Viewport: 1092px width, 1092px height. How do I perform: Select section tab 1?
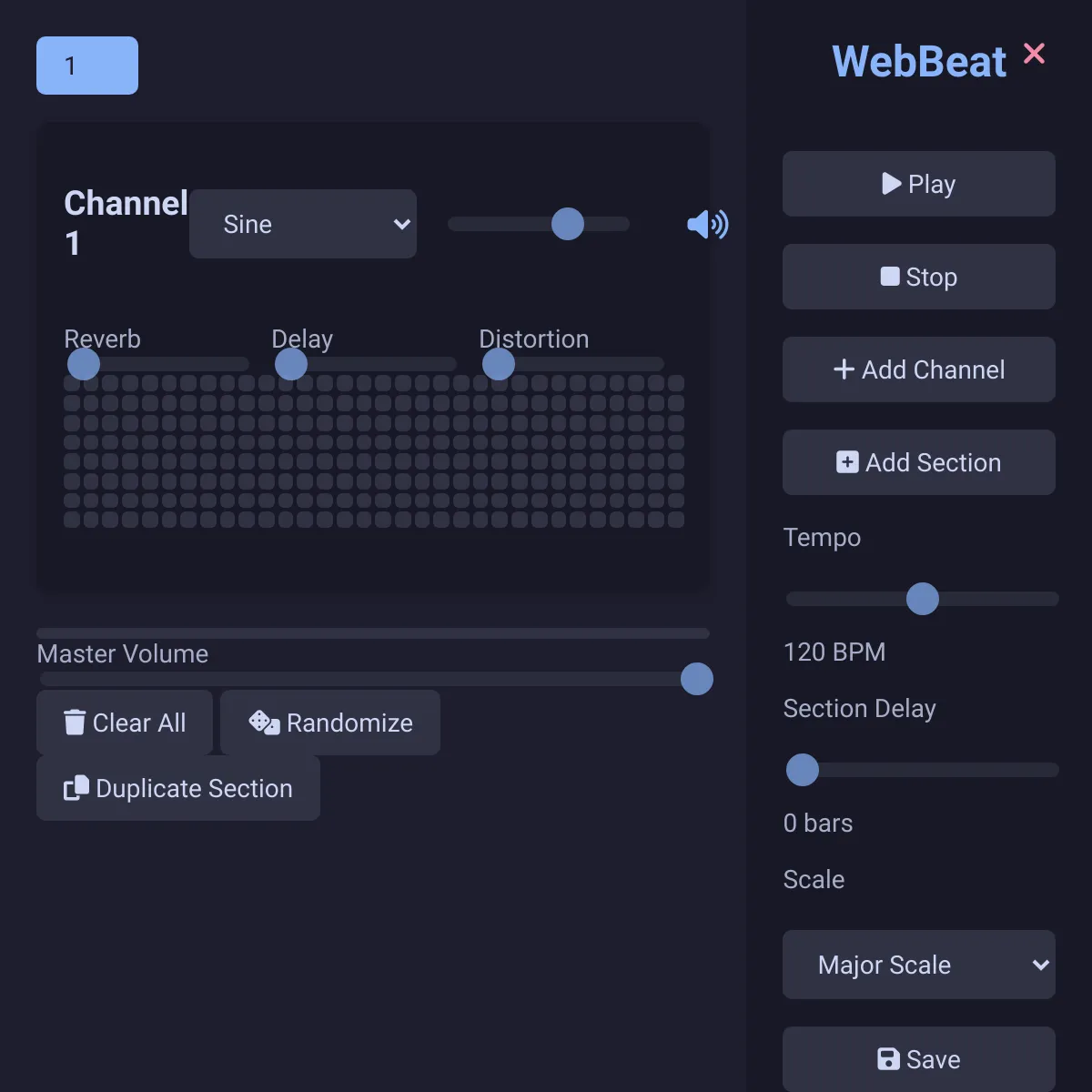coord(87,66)
